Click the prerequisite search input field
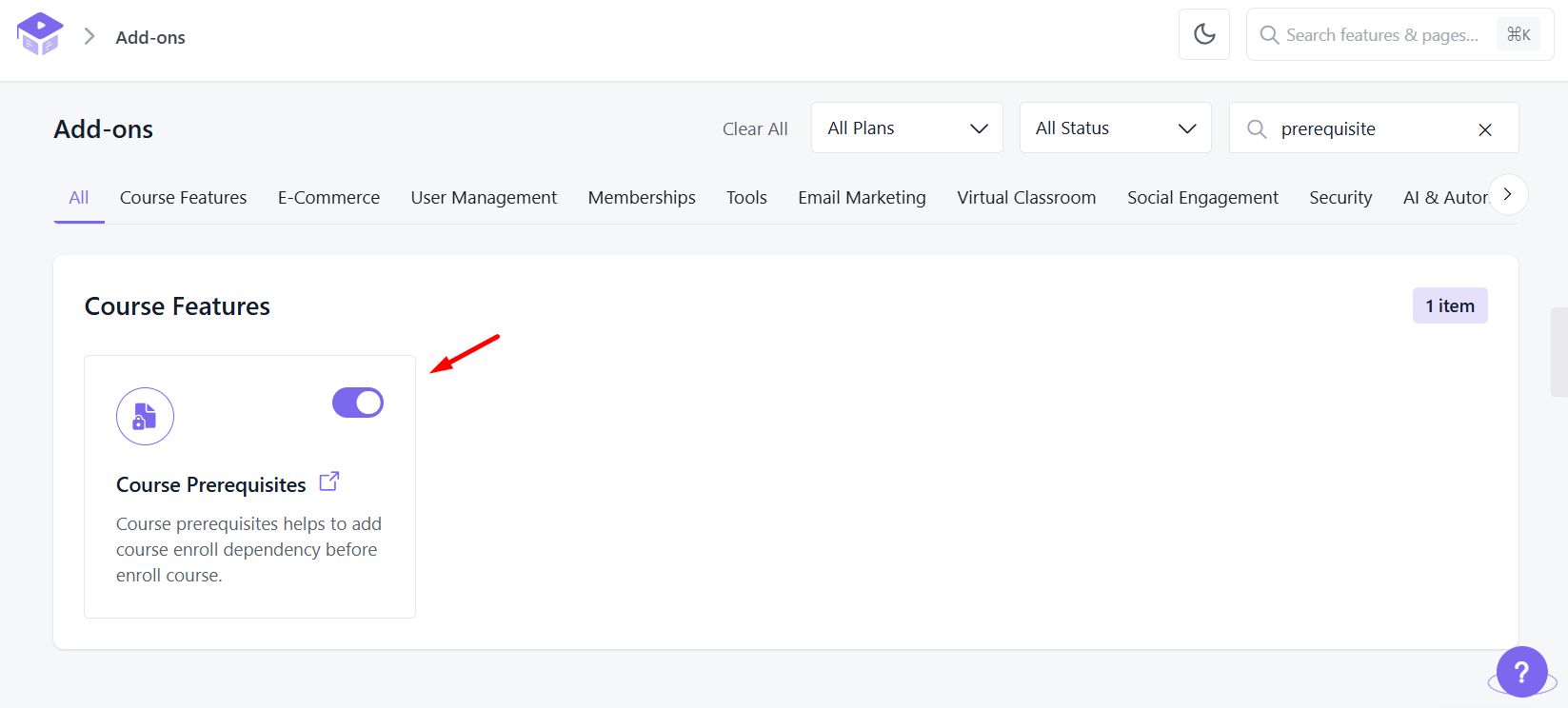This screenshot has width=1568, height=708. pyautogui.click(x=1374, y=128)
